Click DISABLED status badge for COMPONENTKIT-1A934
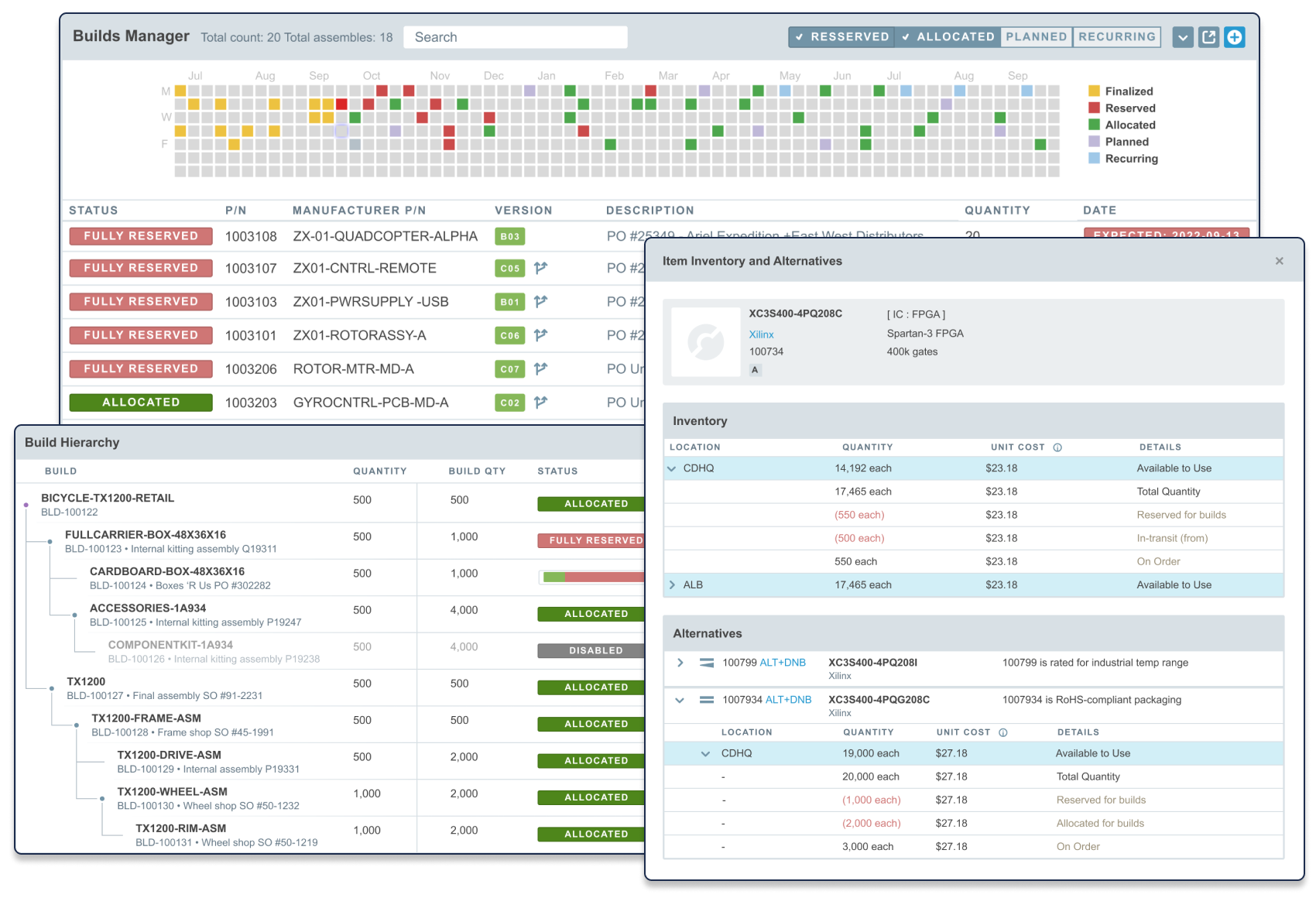Image resolution: width=1316 pixels, height=898 pixels. (x=592, y=650)
